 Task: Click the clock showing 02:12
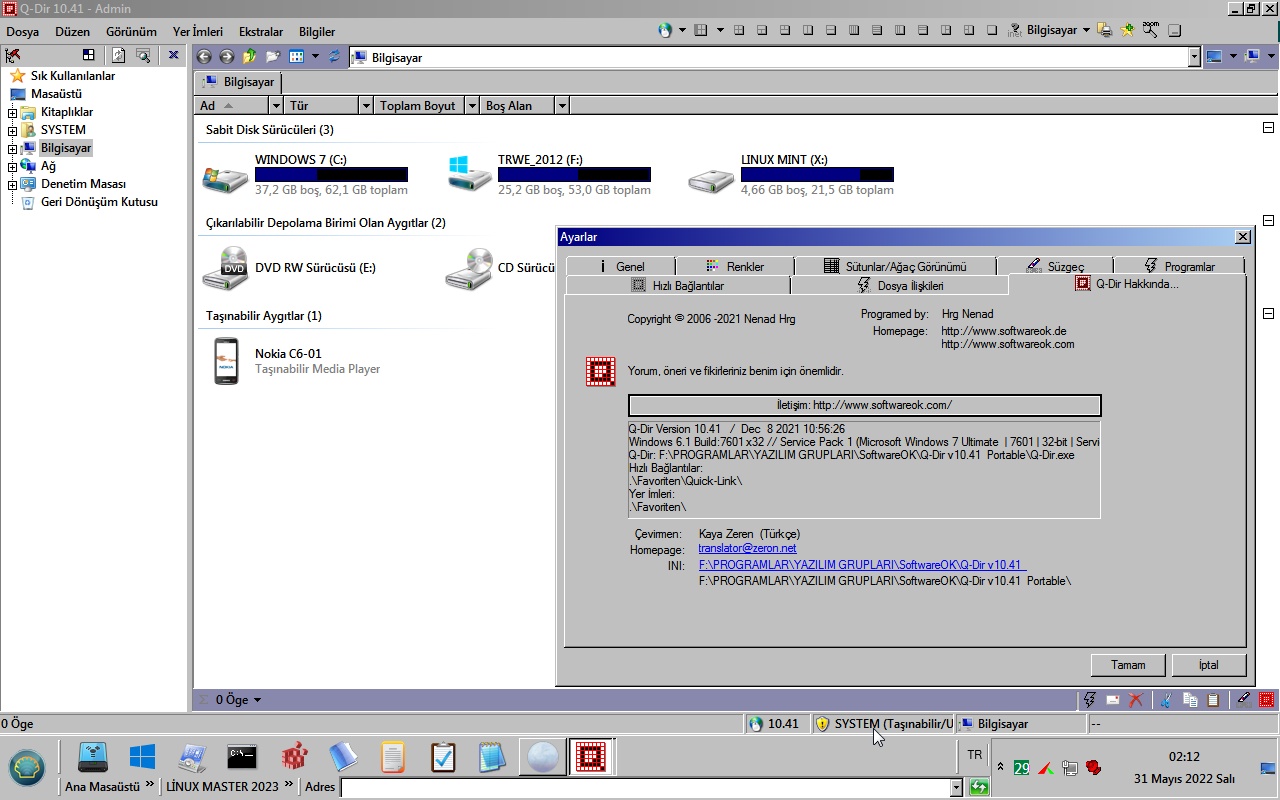point(1184,757)
